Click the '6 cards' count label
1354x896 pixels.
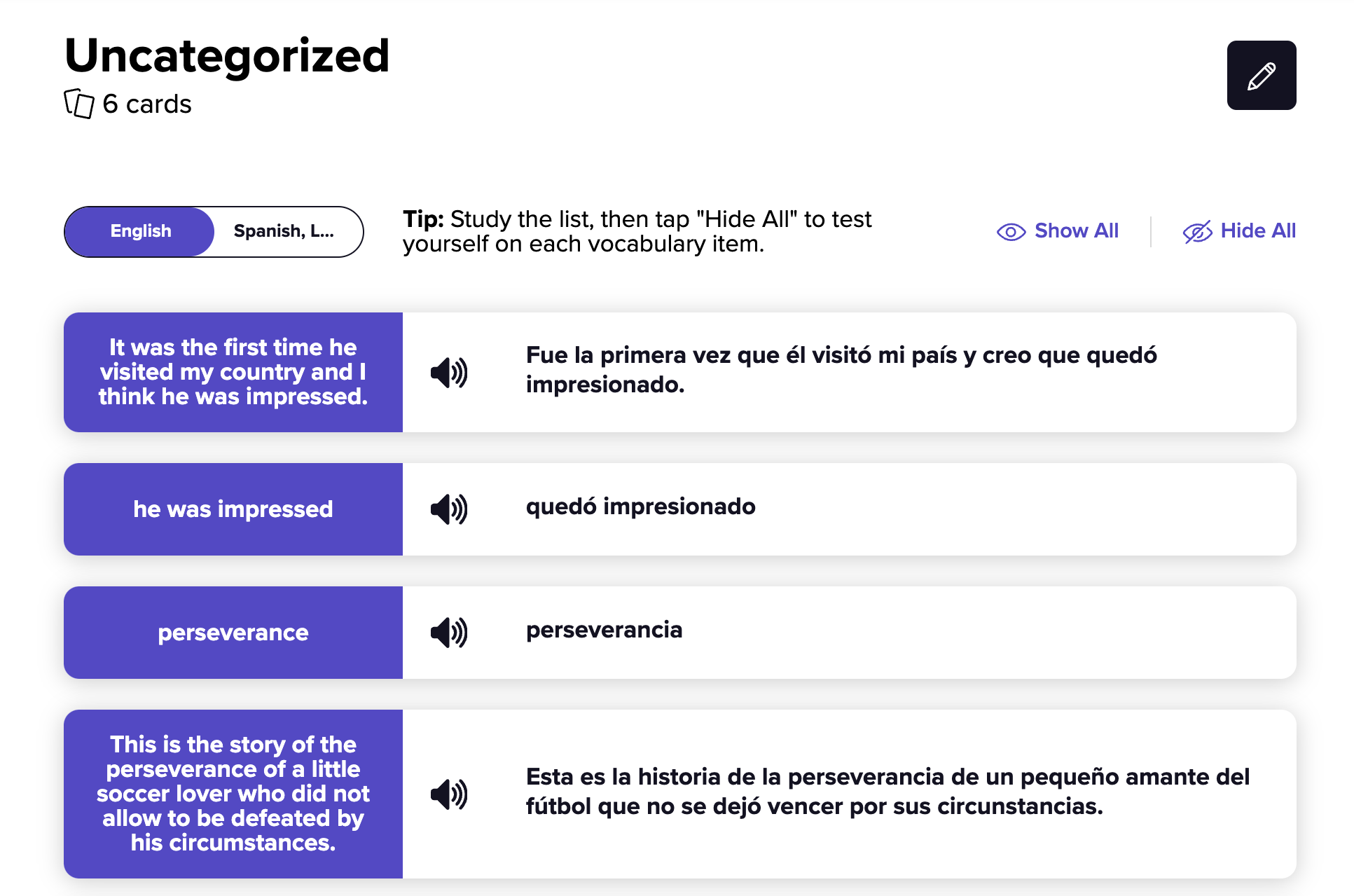(x=147, y=104)
